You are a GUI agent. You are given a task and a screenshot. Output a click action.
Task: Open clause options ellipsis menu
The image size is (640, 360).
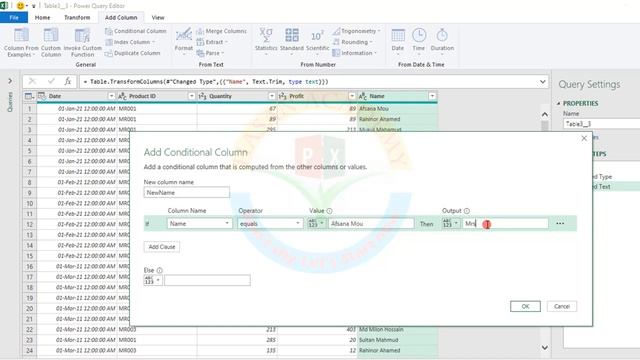click(x=560, y=224)
